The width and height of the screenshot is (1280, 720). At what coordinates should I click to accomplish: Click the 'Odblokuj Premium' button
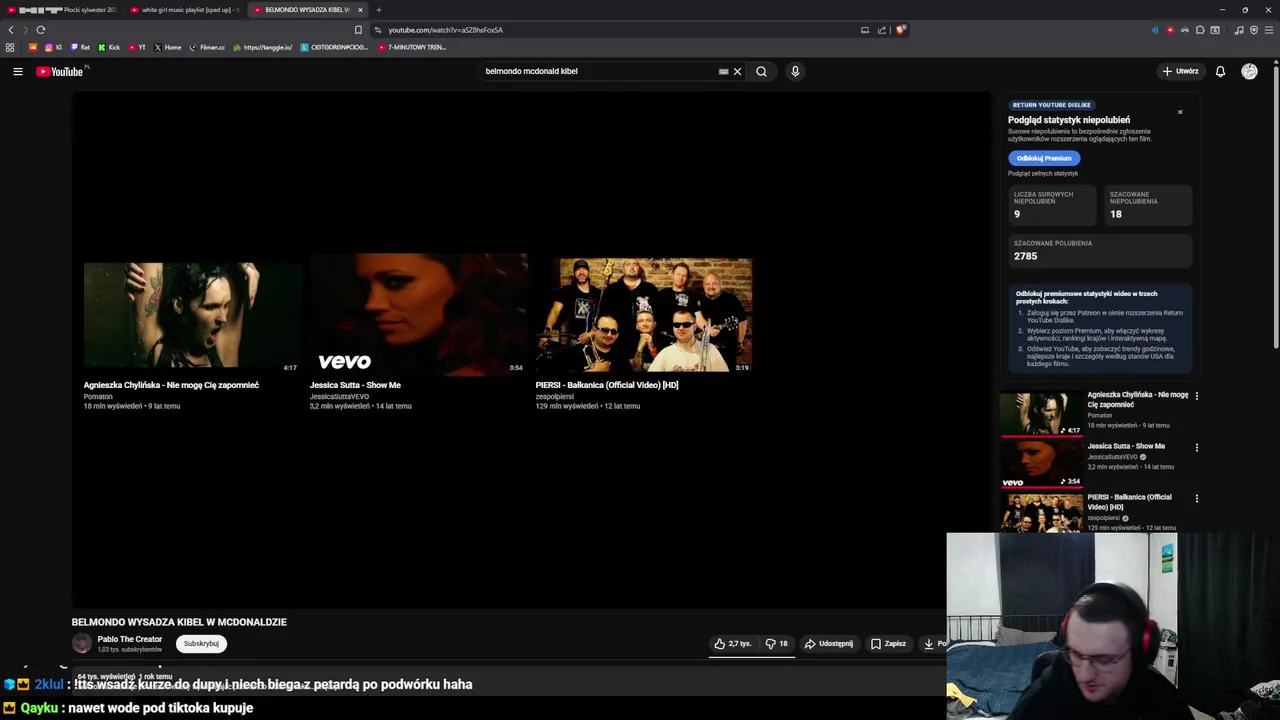(1044, 158)
